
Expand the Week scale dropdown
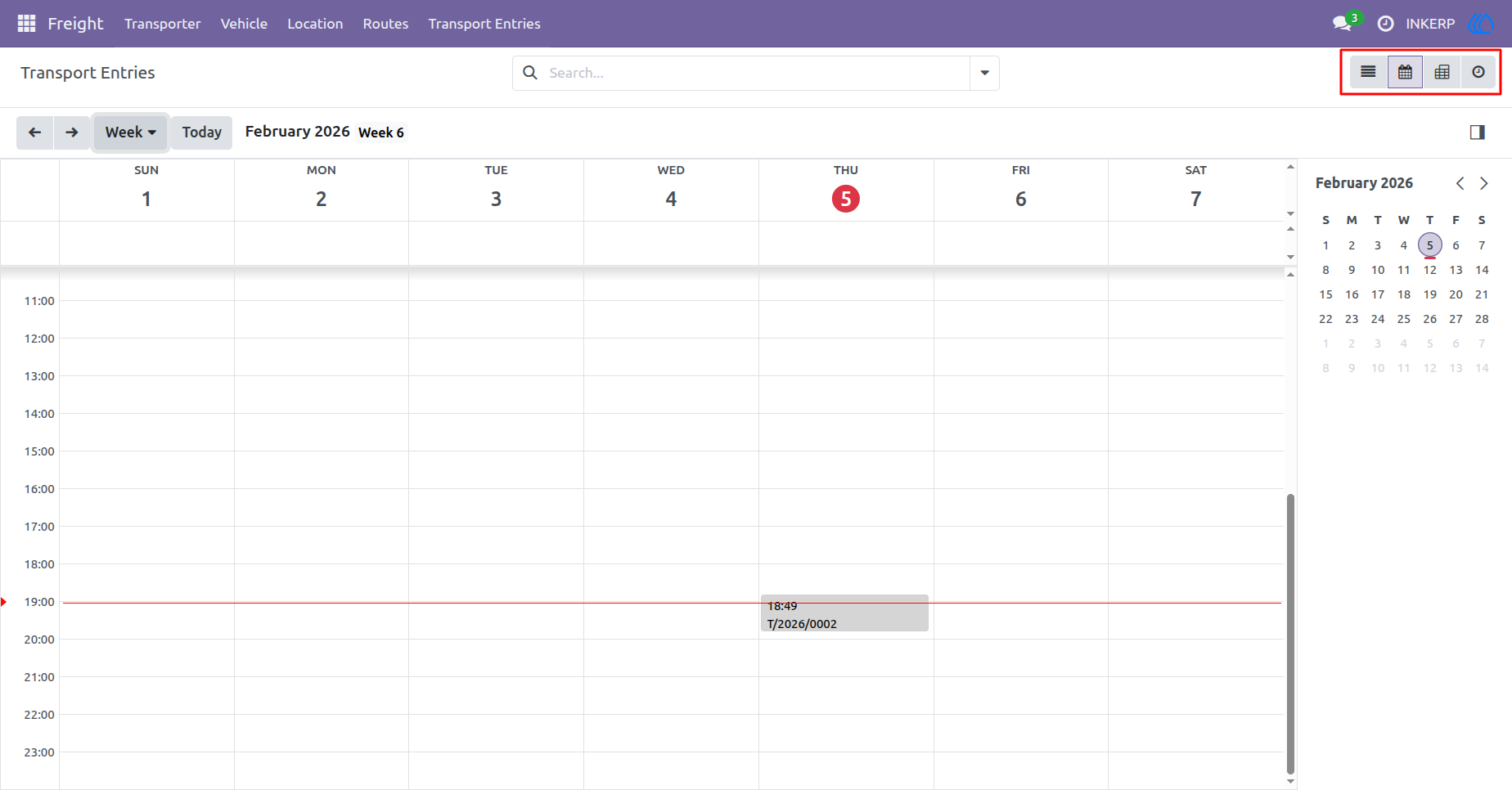[131, 132]
